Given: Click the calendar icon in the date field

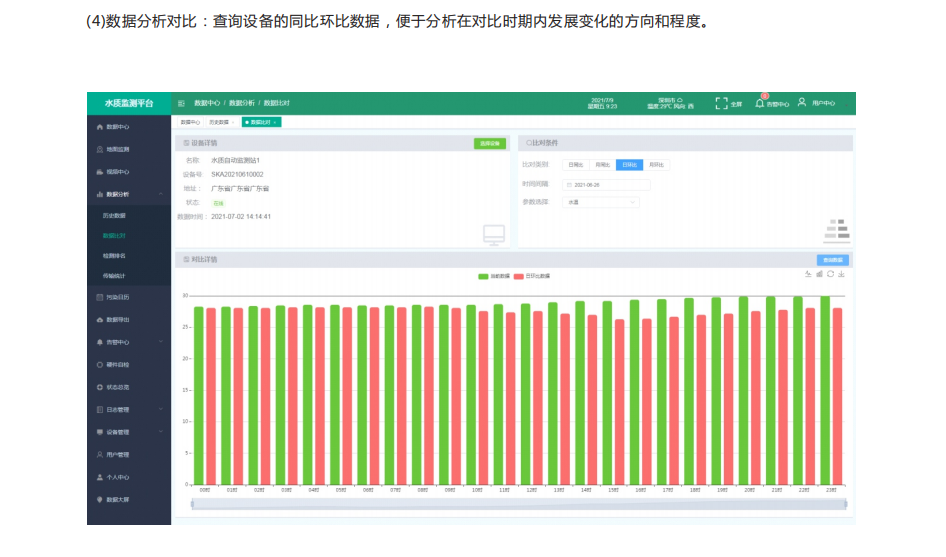Looking at the screenshot, I should pos(569,185).
